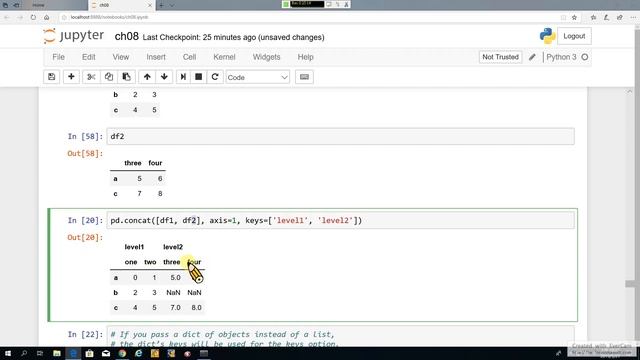This screenshot has width=640, height=360.
Task: Move selected cell up arrow
Action: click(147, 77)
